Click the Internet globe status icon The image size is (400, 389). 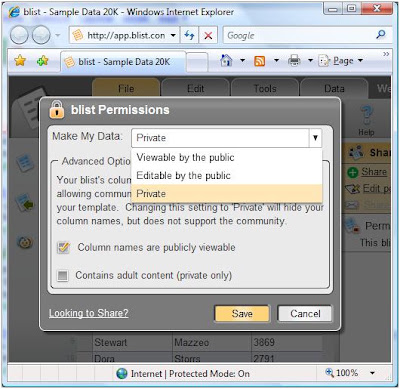[x=122, y=374]
